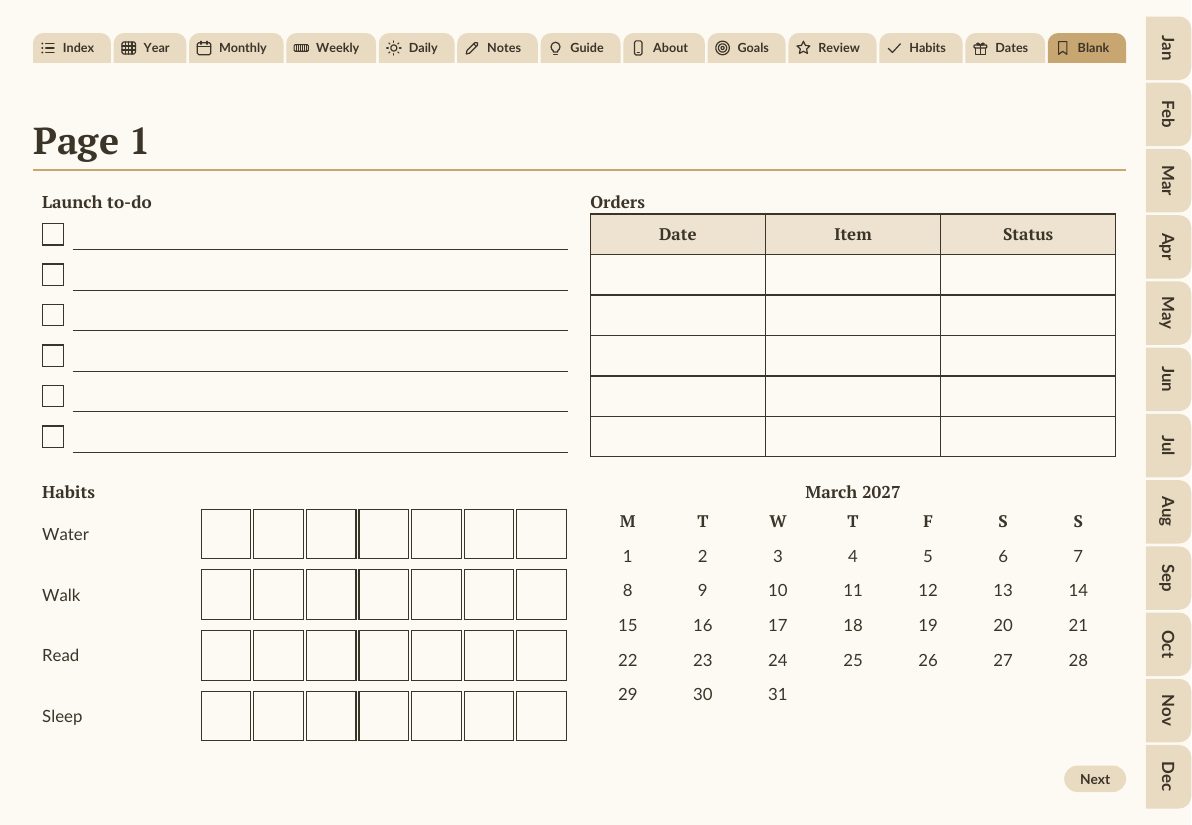Open the Nov month tab
Screen dimensions: 1192x825
[1168, 710]
